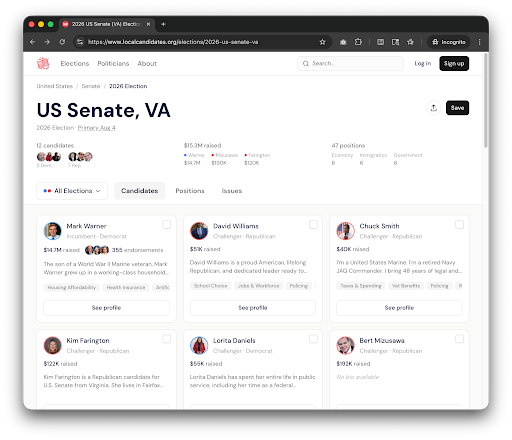Open the extensions puzzle icon

[x=358, y=42]
